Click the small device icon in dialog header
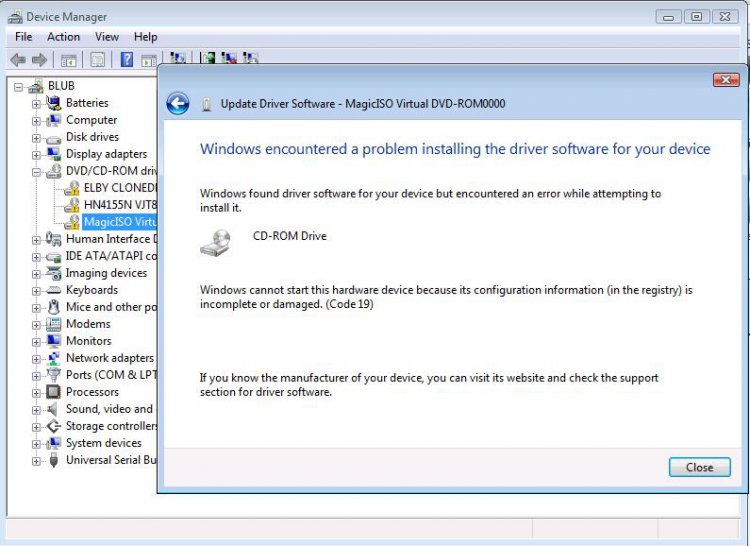The image size is (750, 546). [x=207, y=104]
